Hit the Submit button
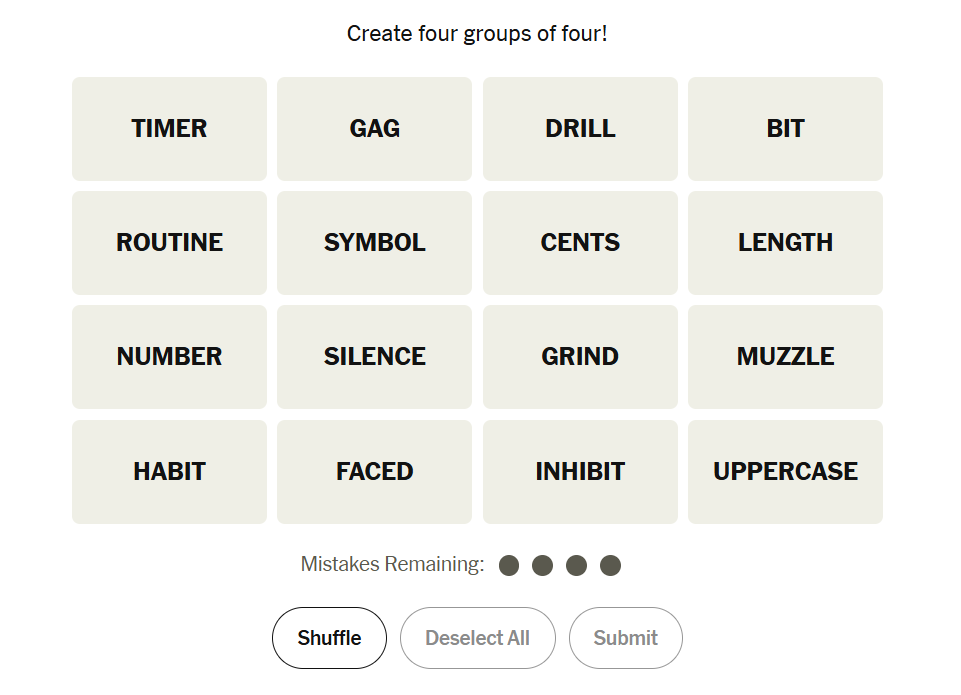 coord(625,638)
